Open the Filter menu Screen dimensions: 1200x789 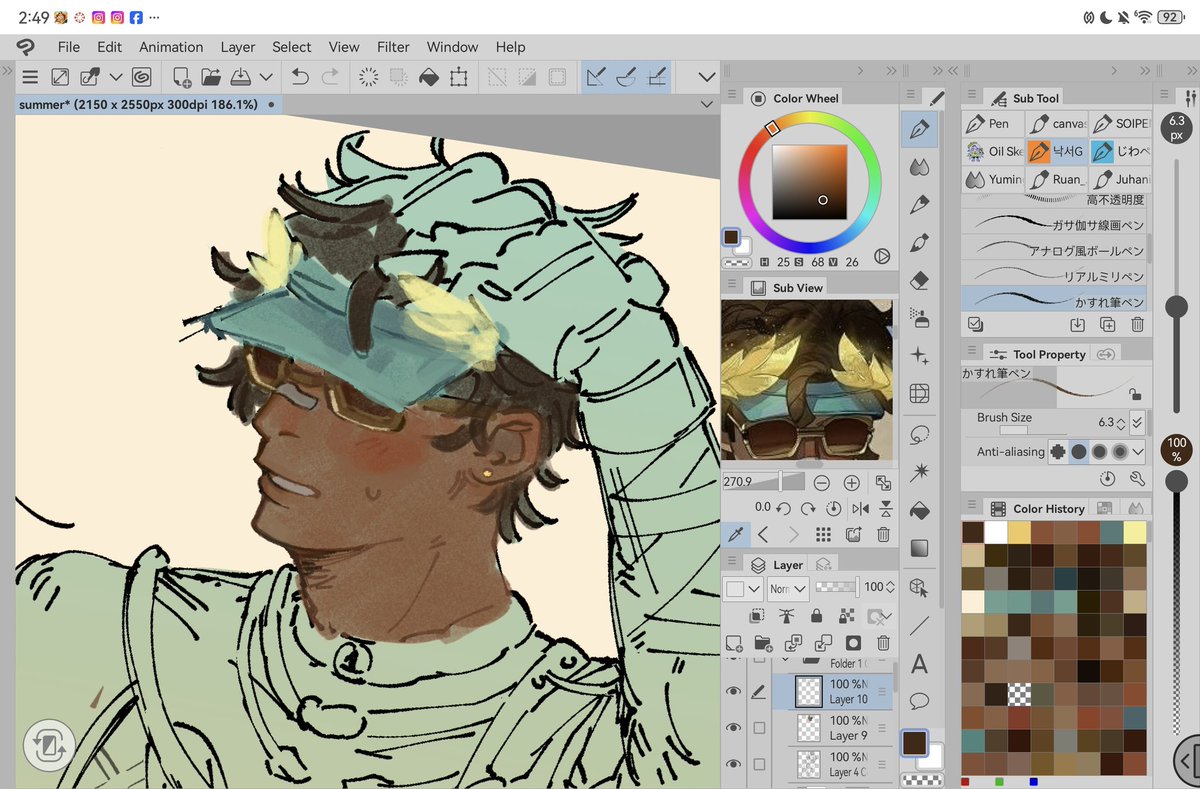coord(393,47)
